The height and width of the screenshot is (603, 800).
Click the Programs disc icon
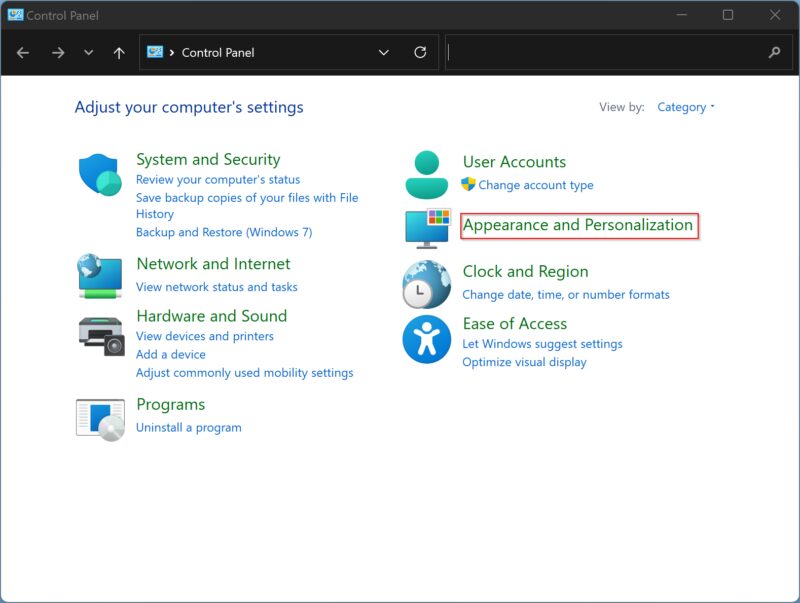101,420
